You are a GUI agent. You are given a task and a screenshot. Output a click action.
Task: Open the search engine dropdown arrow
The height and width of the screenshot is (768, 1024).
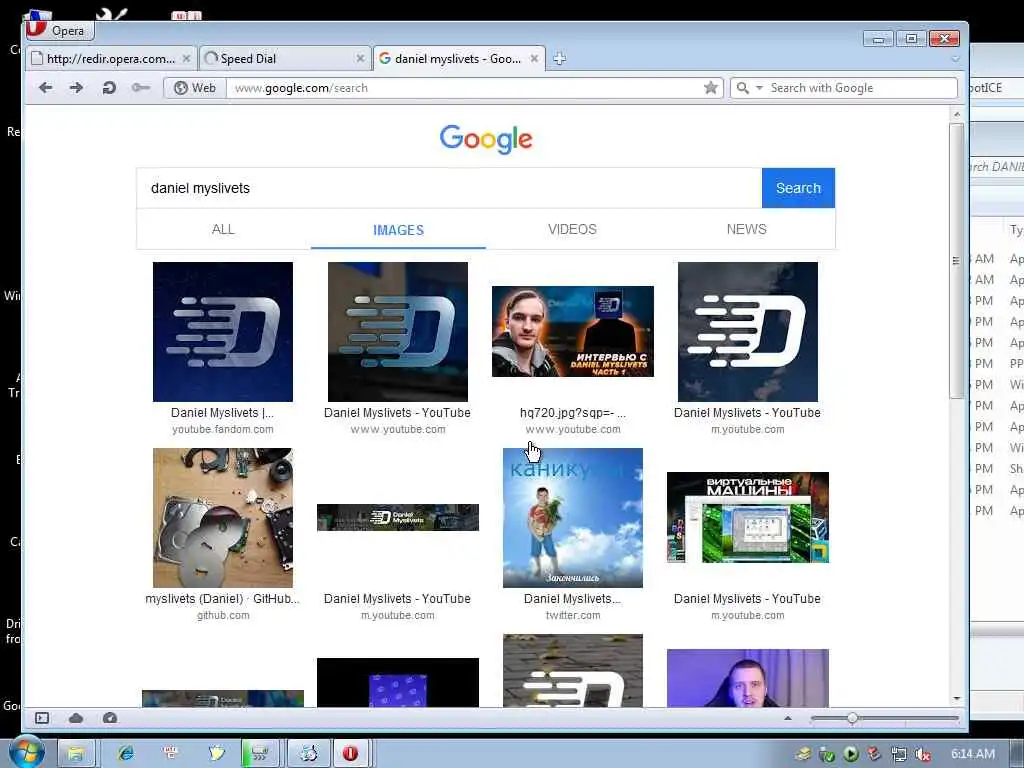click(x=759, y=88)
